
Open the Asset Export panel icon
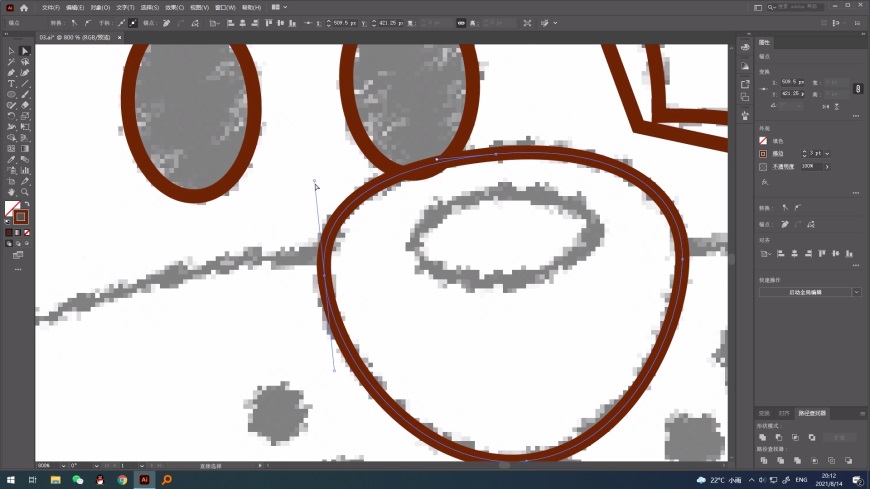click(745, 84)
